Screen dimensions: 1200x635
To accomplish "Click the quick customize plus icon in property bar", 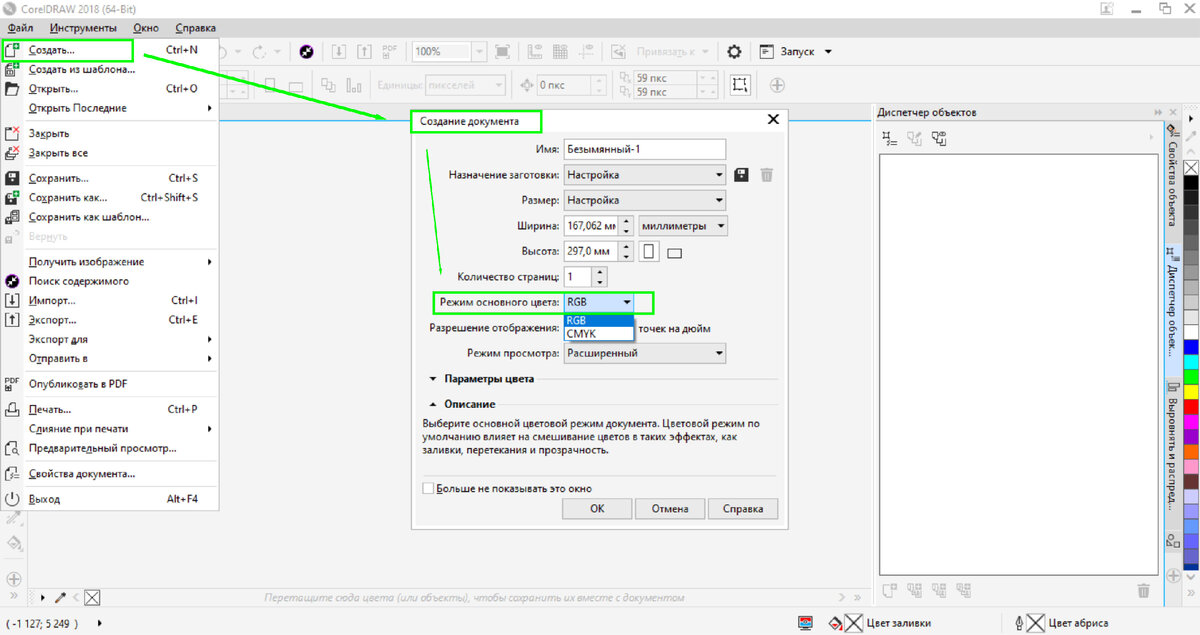I will click(x=776, y=85).
